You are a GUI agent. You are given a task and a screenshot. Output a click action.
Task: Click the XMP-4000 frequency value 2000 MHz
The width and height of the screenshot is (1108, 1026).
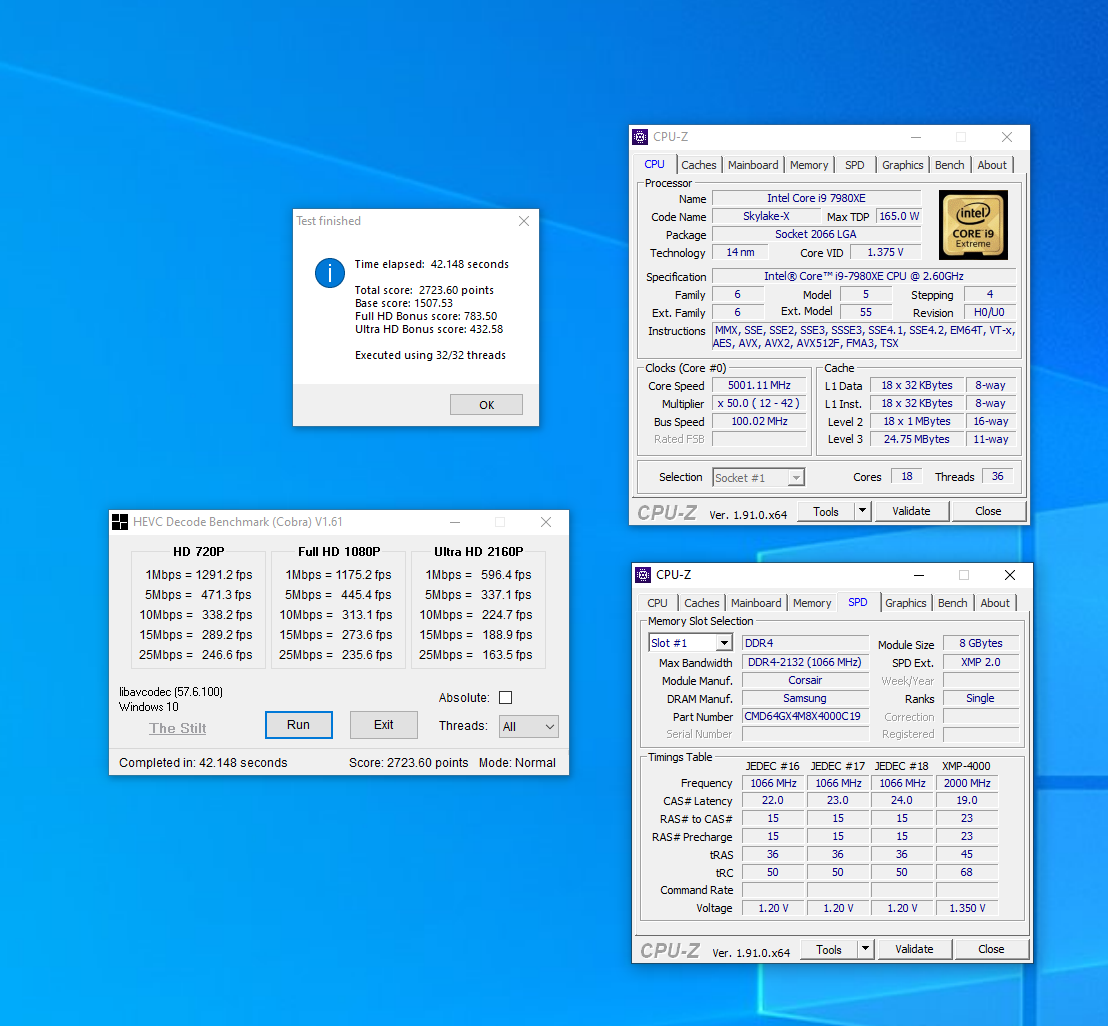point(967,783)
